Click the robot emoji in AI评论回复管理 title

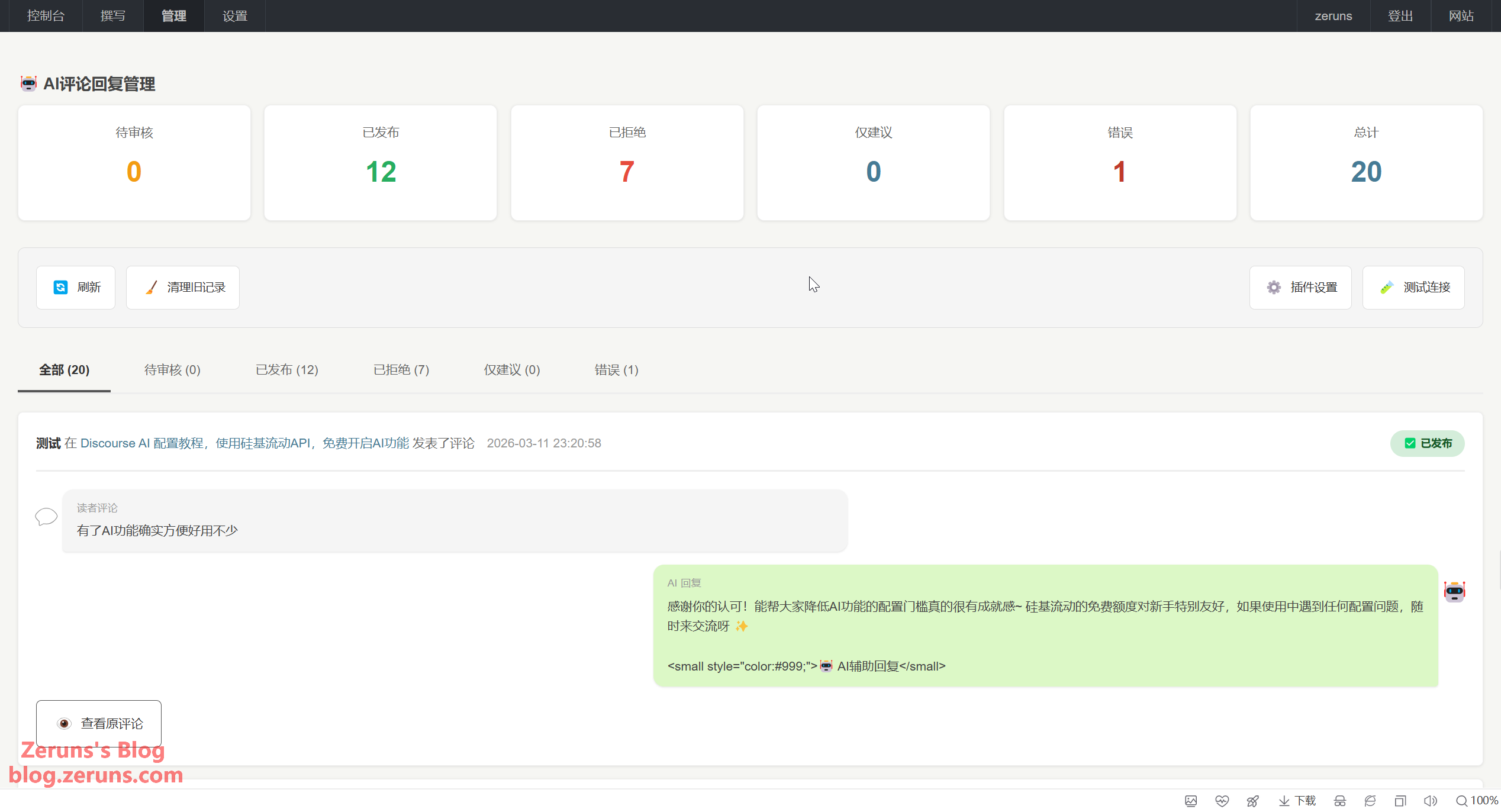pyautogui.click(x=28, y=84)
